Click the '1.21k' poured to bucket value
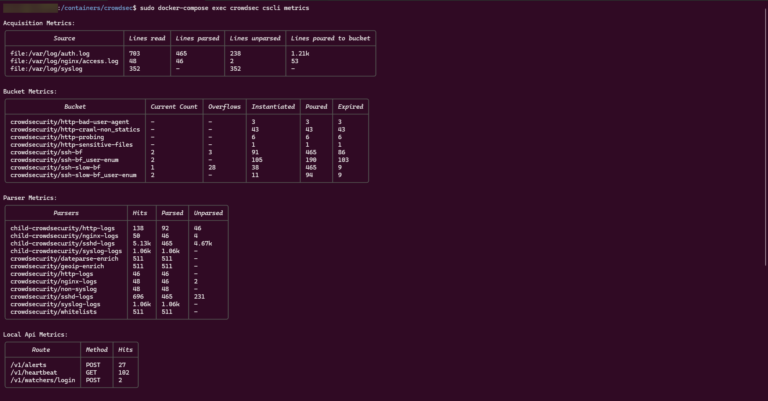This screenshot has width=768, height=401. pos(300,53)
